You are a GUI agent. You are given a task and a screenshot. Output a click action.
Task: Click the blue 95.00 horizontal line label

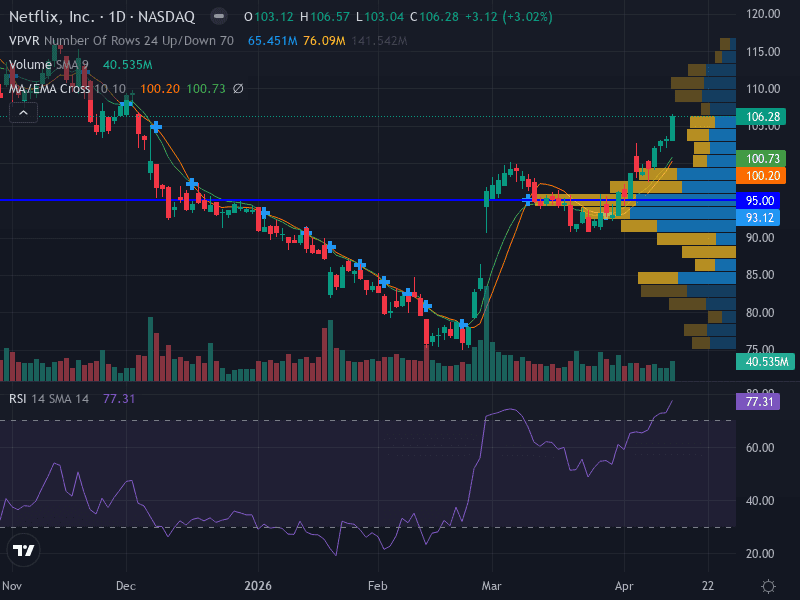(760, 201)
